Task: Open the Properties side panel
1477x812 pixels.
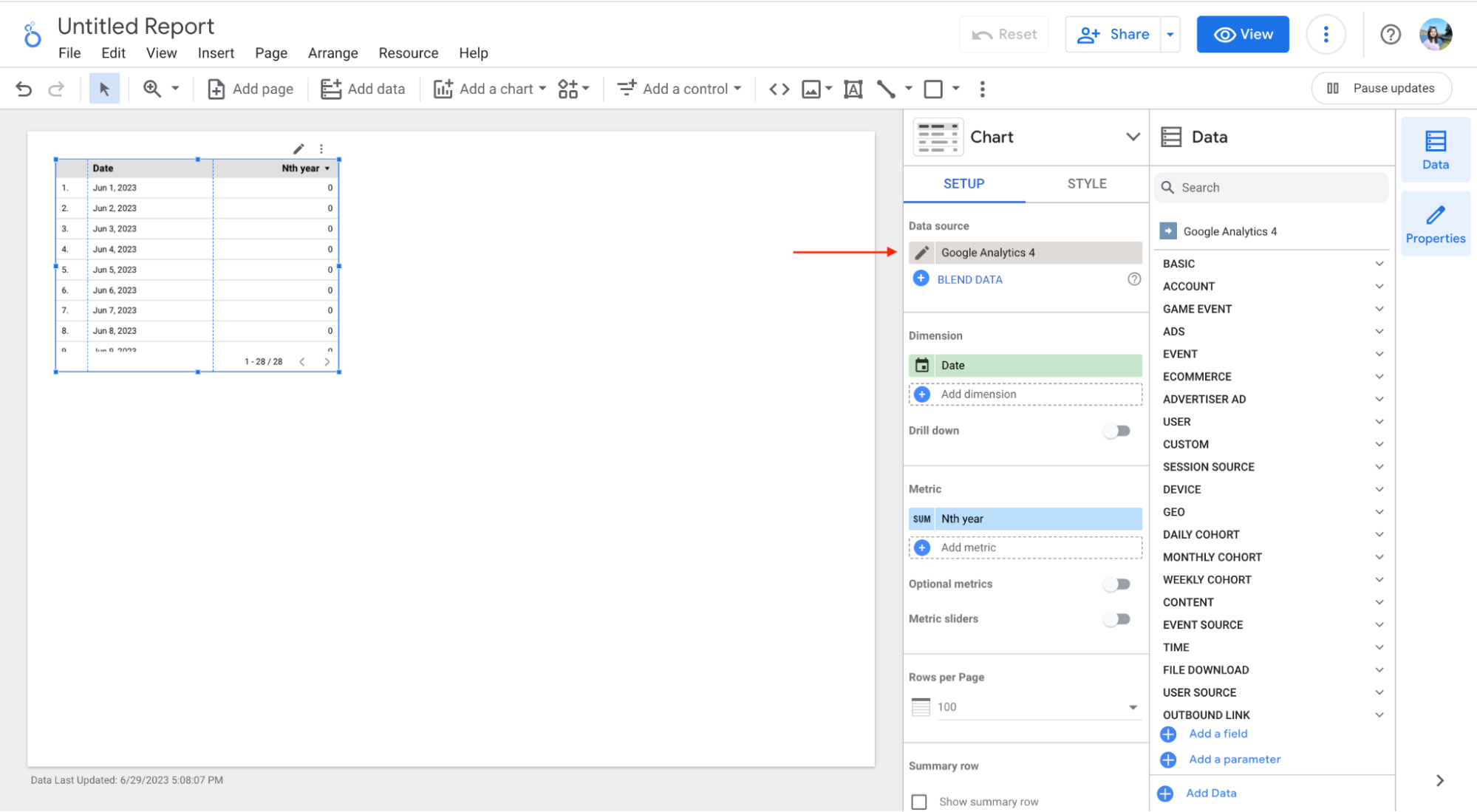Action: point(1435,224)
